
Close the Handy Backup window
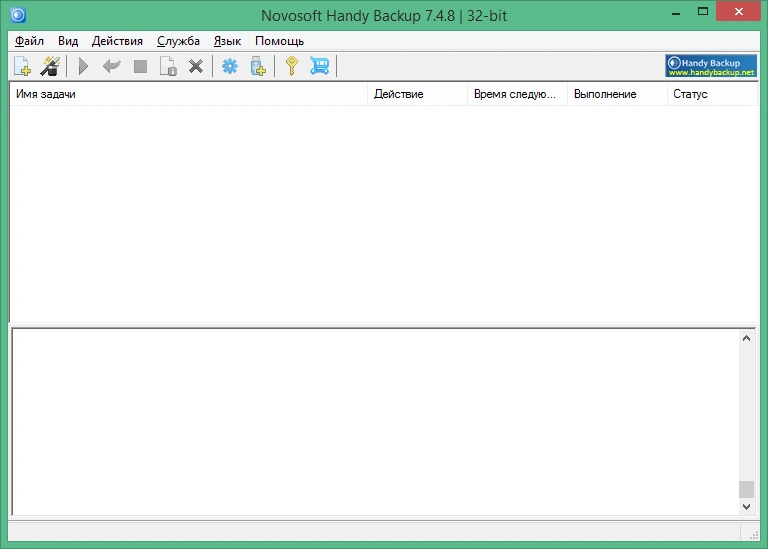coord(739,11)
